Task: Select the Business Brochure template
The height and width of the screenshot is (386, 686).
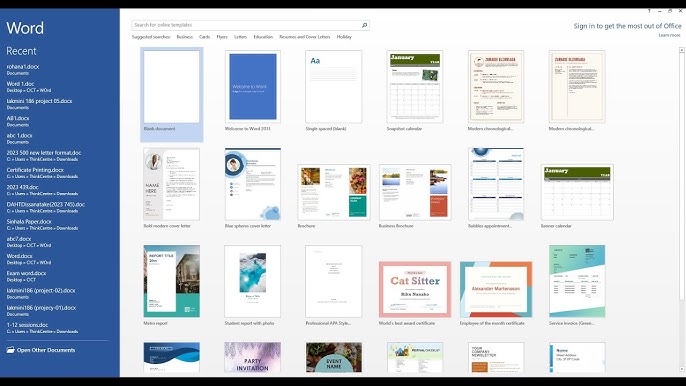Action: coord(415,196)
